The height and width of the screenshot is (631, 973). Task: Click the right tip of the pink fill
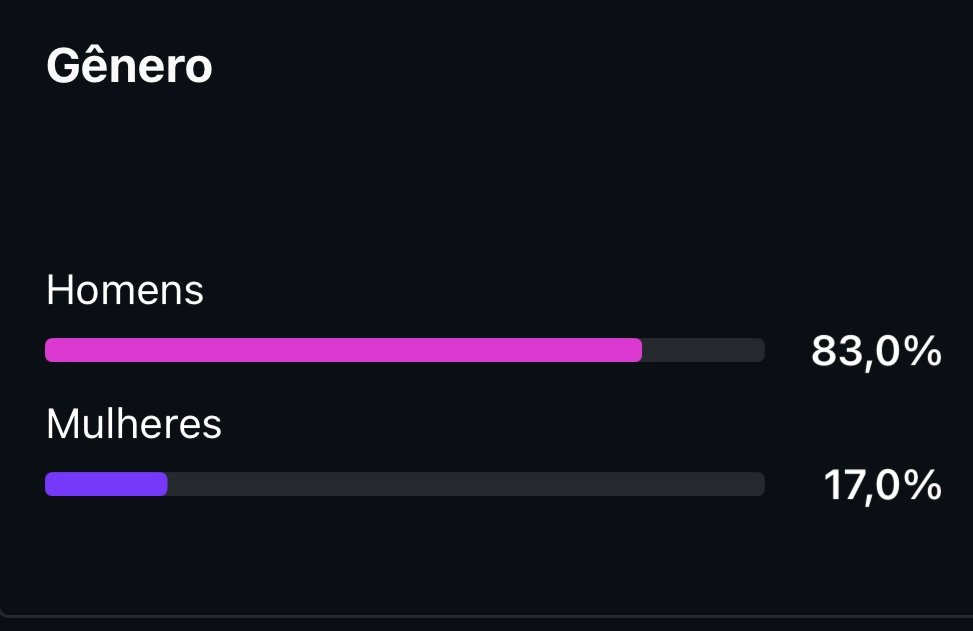click(x=636, y=350)
